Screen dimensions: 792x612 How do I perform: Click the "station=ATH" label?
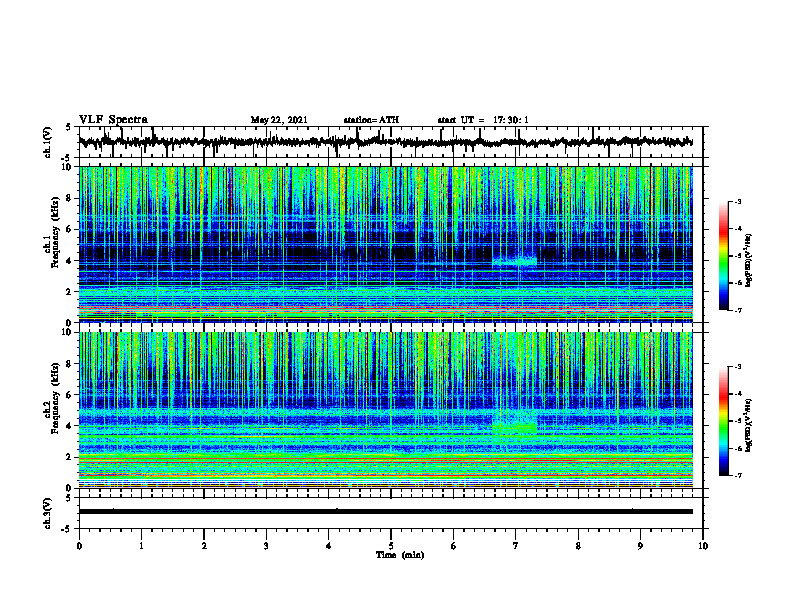tap(371, 120)
